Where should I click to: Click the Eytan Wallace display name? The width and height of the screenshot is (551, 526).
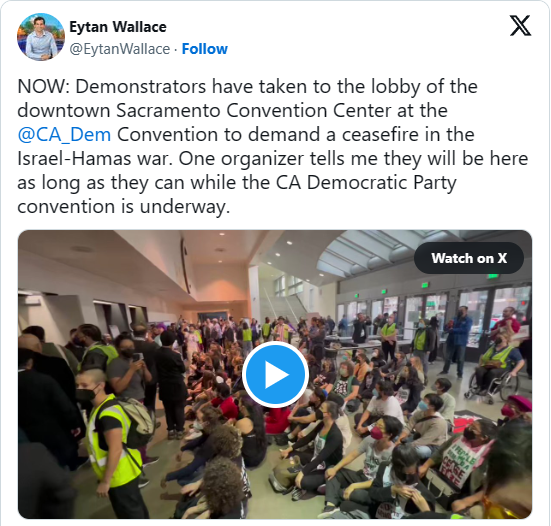(118, 27)
